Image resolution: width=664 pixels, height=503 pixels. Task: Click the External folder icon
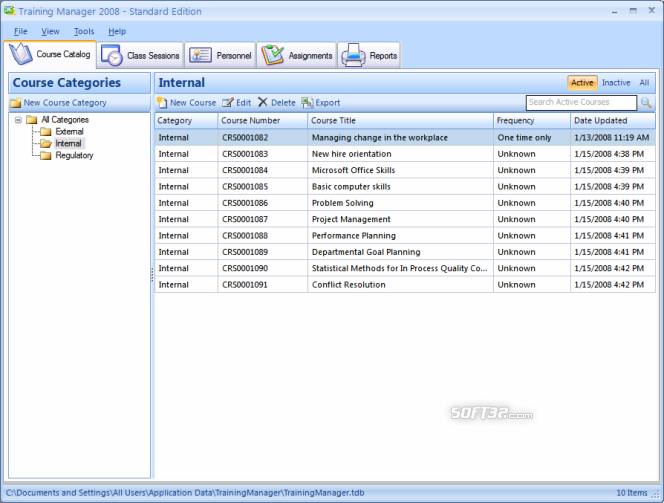point(46,132)
